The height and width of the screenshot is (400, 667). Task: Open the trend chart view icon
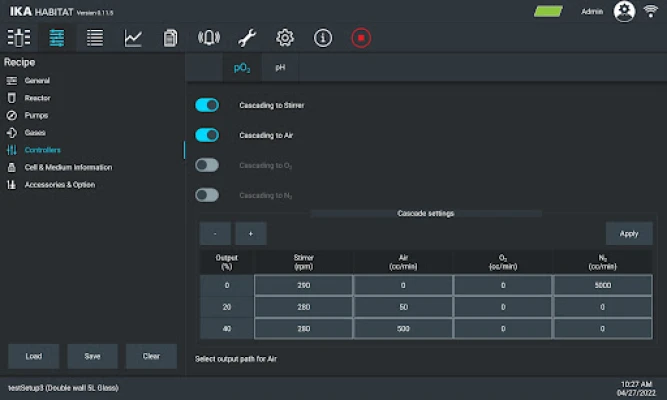tap(133, 38)
